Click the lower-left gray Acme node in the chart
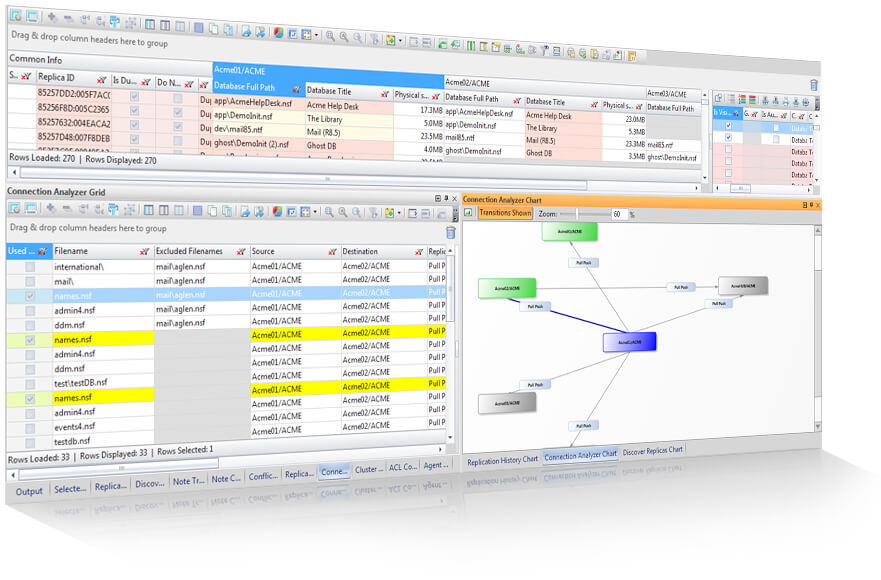Viewport: 881px width, 580px height. click(x=507, y=403)
